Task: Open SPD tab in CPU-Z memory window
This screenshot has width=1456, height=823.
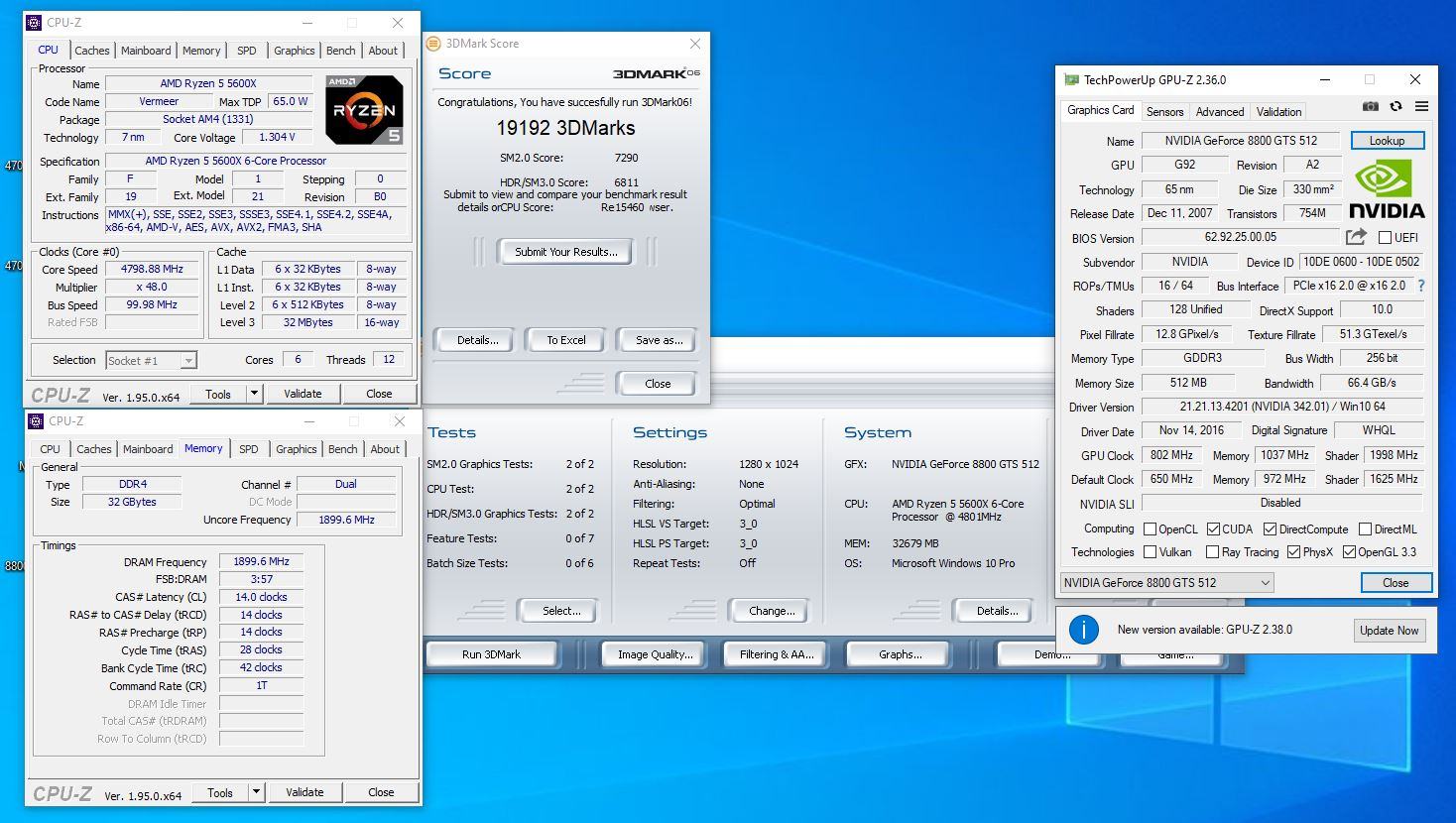Action: point(249,449)
